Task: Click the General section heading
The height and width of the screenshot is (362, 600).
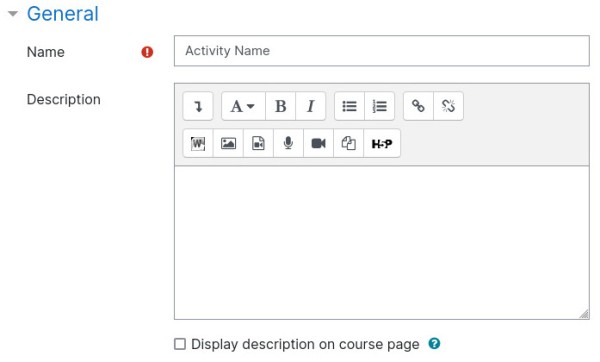Action: coord(63,14)
